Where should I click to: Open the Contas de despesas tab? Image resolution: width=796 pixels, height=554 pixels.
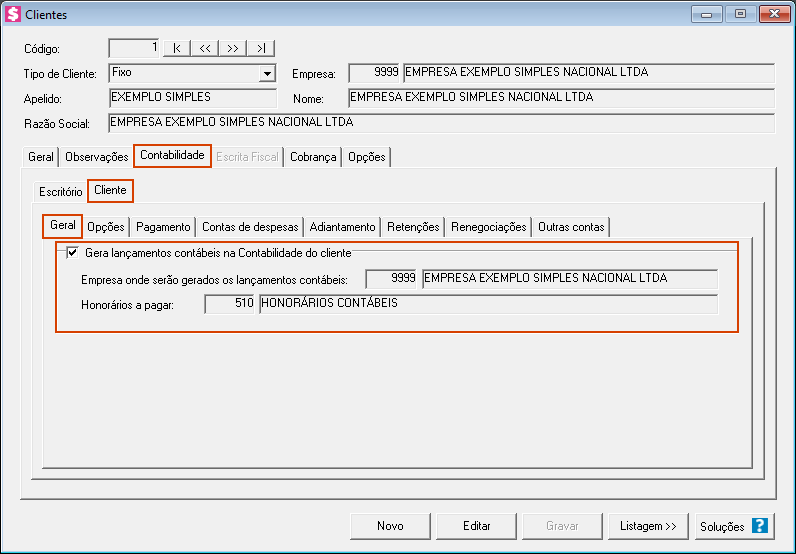[250, 227]
